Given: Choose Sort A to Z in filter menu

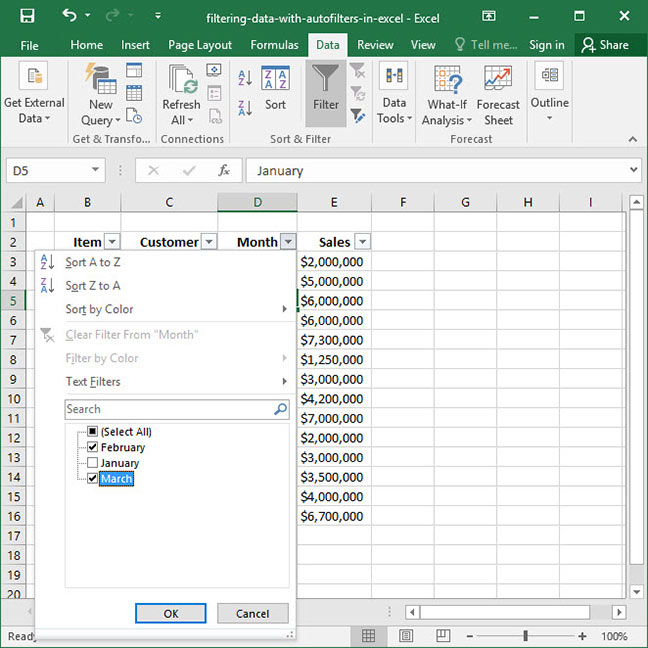Looking at the screenshot, I should (x=165, y=262).
